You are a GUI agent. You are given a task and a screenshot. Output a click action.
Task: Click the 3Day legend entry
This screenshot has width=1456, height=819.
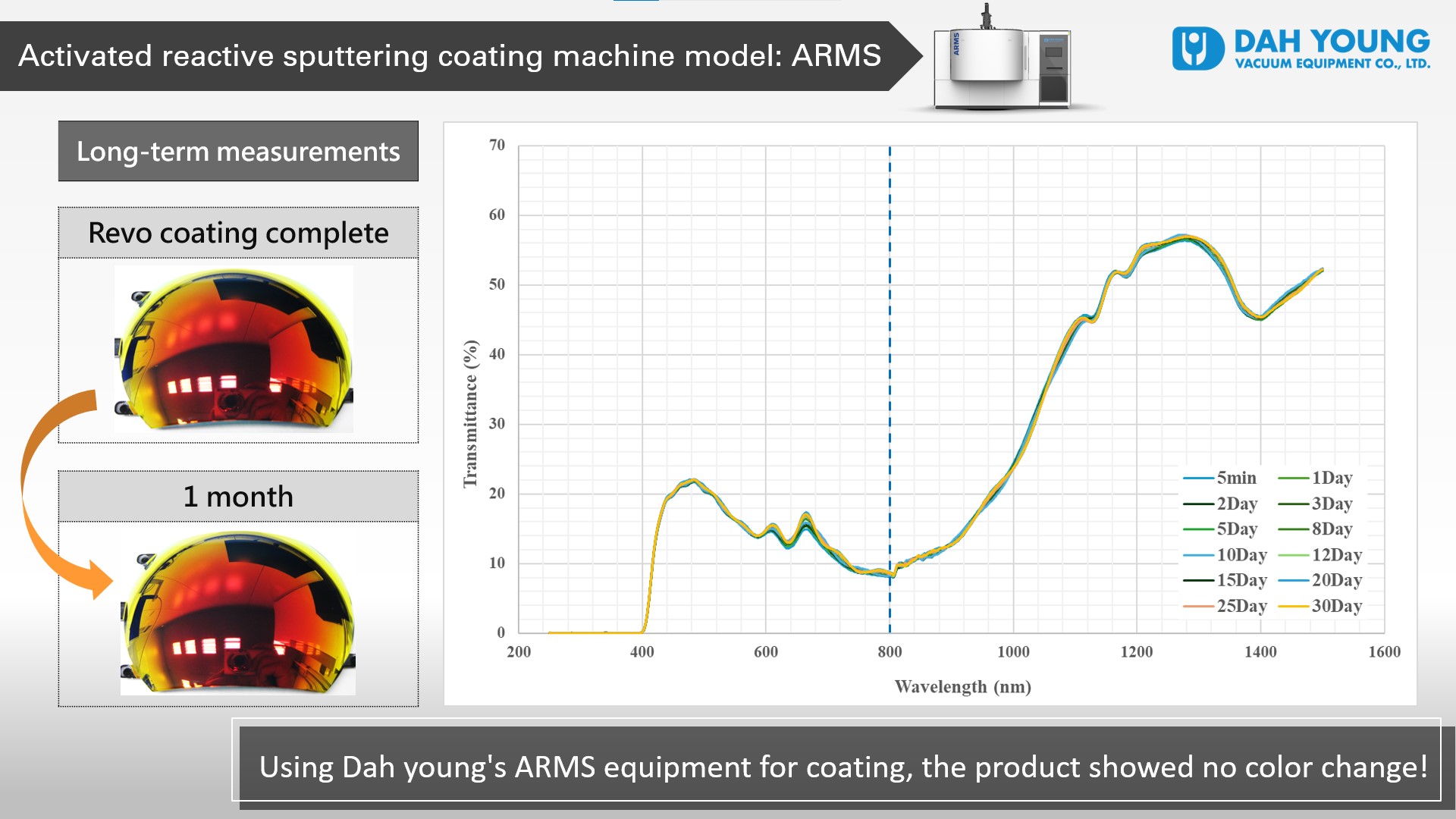(1316, 504)
